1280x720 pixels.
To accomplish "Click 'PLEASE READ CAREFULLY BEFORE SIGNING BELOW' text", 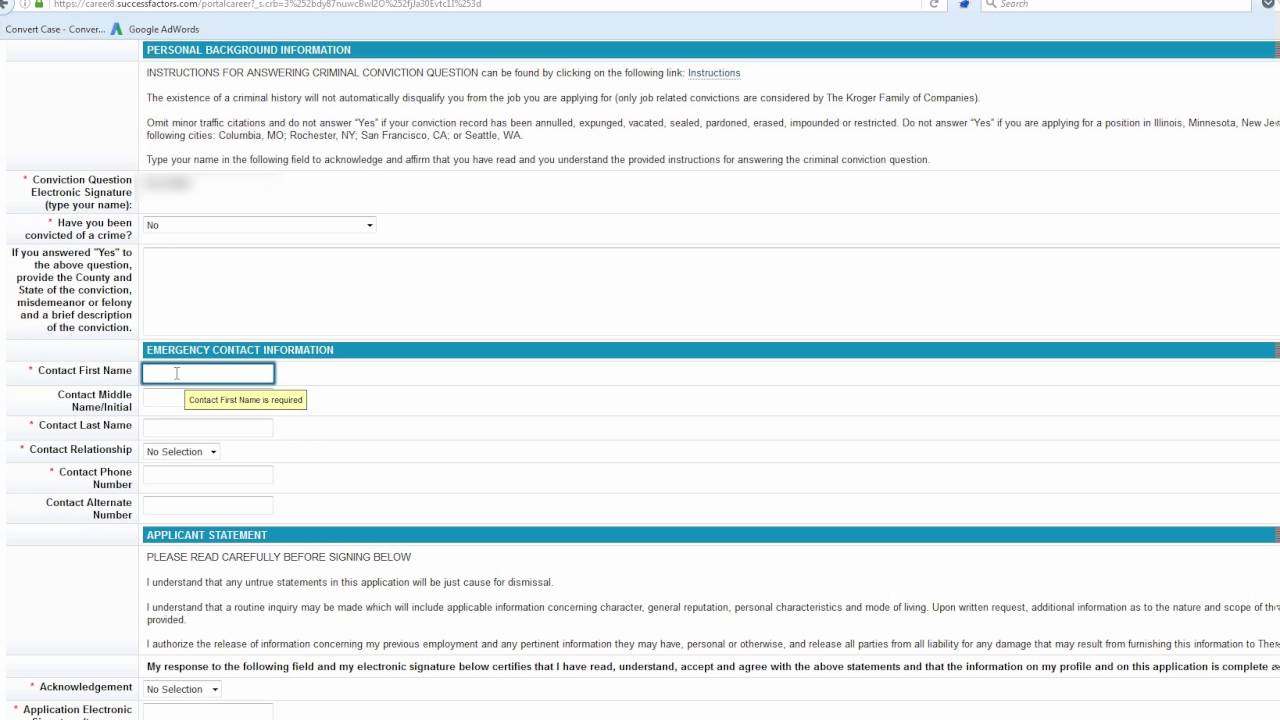I will pos(279,557).
